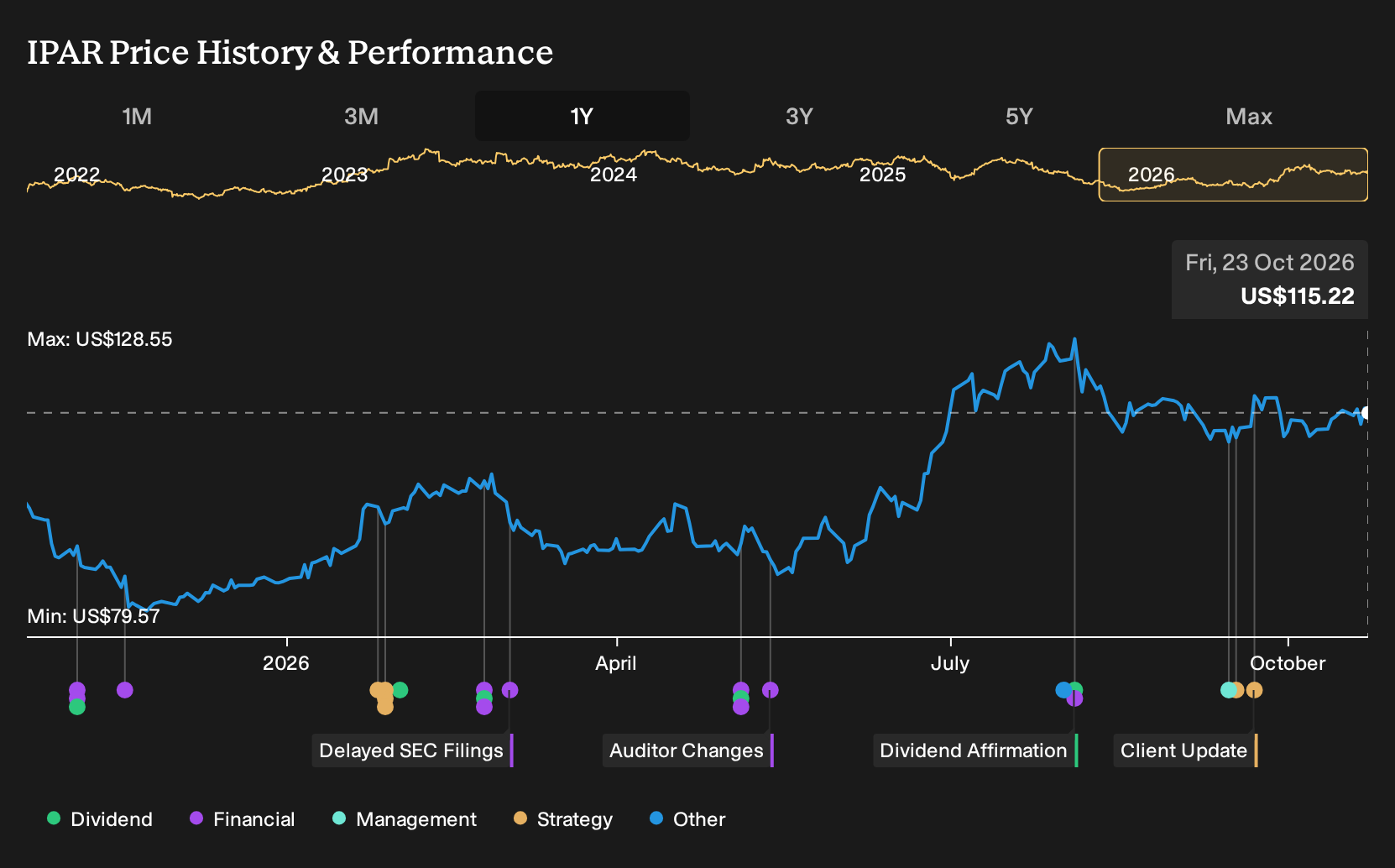Click the white current-price marker ending the line

pos(1366,413)
